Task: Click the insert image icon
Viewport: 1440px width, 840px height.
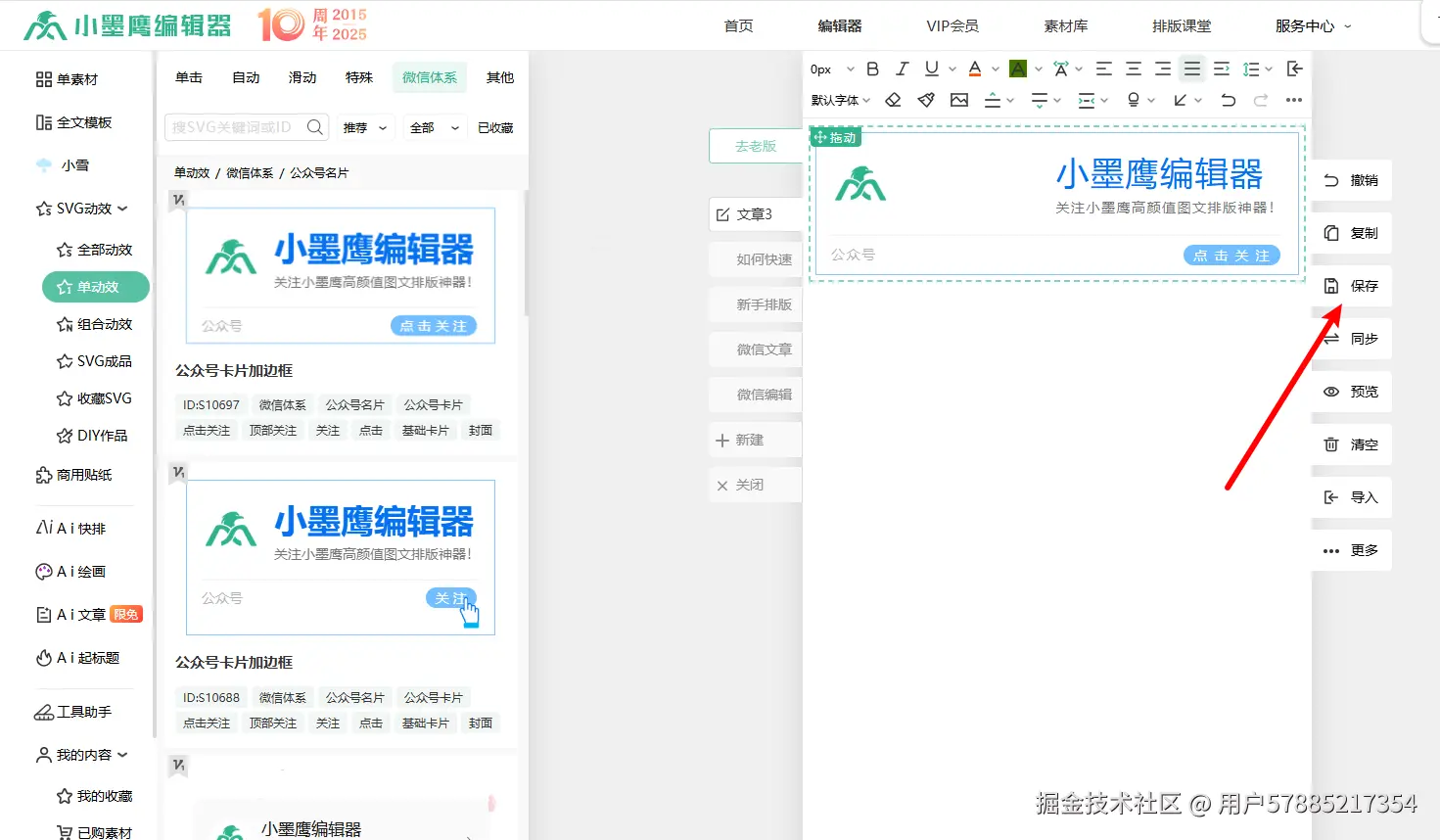Action: pos(959,100)
